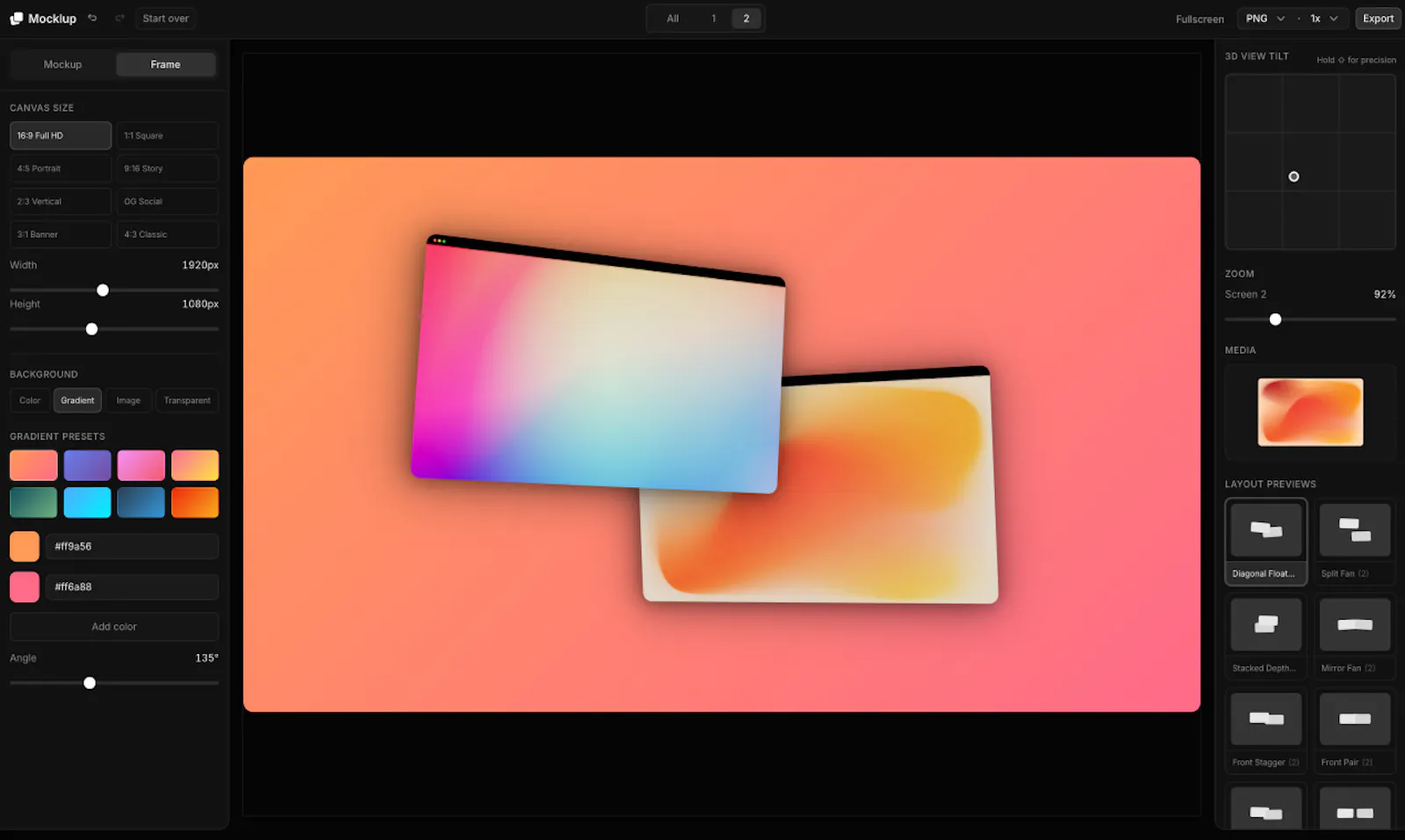Choose the Transparent background type

click(x=187, y=400)
